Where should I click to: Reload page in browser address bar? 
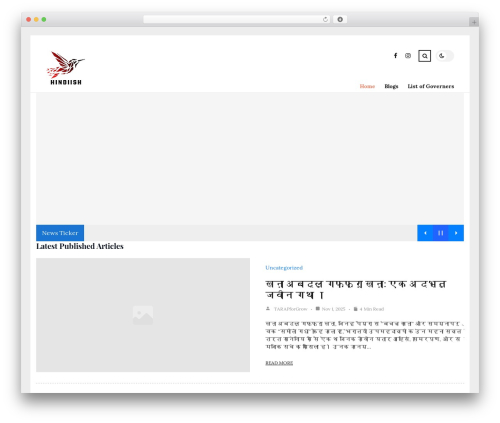tap(325, 20)
